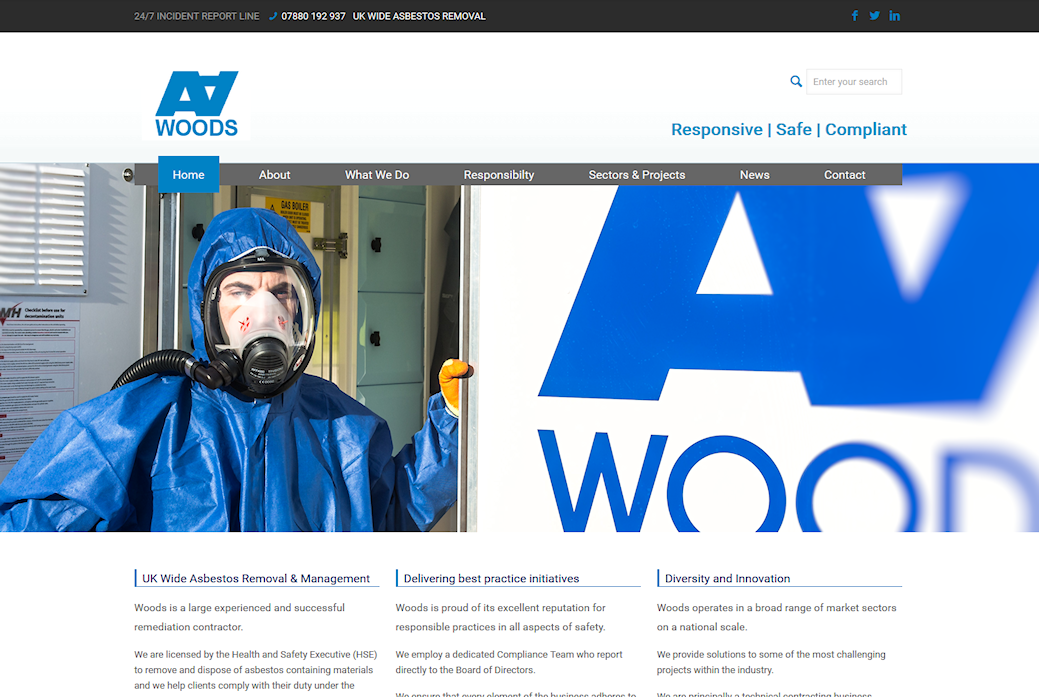This screenshot has height=697, width=1039.
Task: Call the 07880 192 937 number
Action: click(313, 16)
